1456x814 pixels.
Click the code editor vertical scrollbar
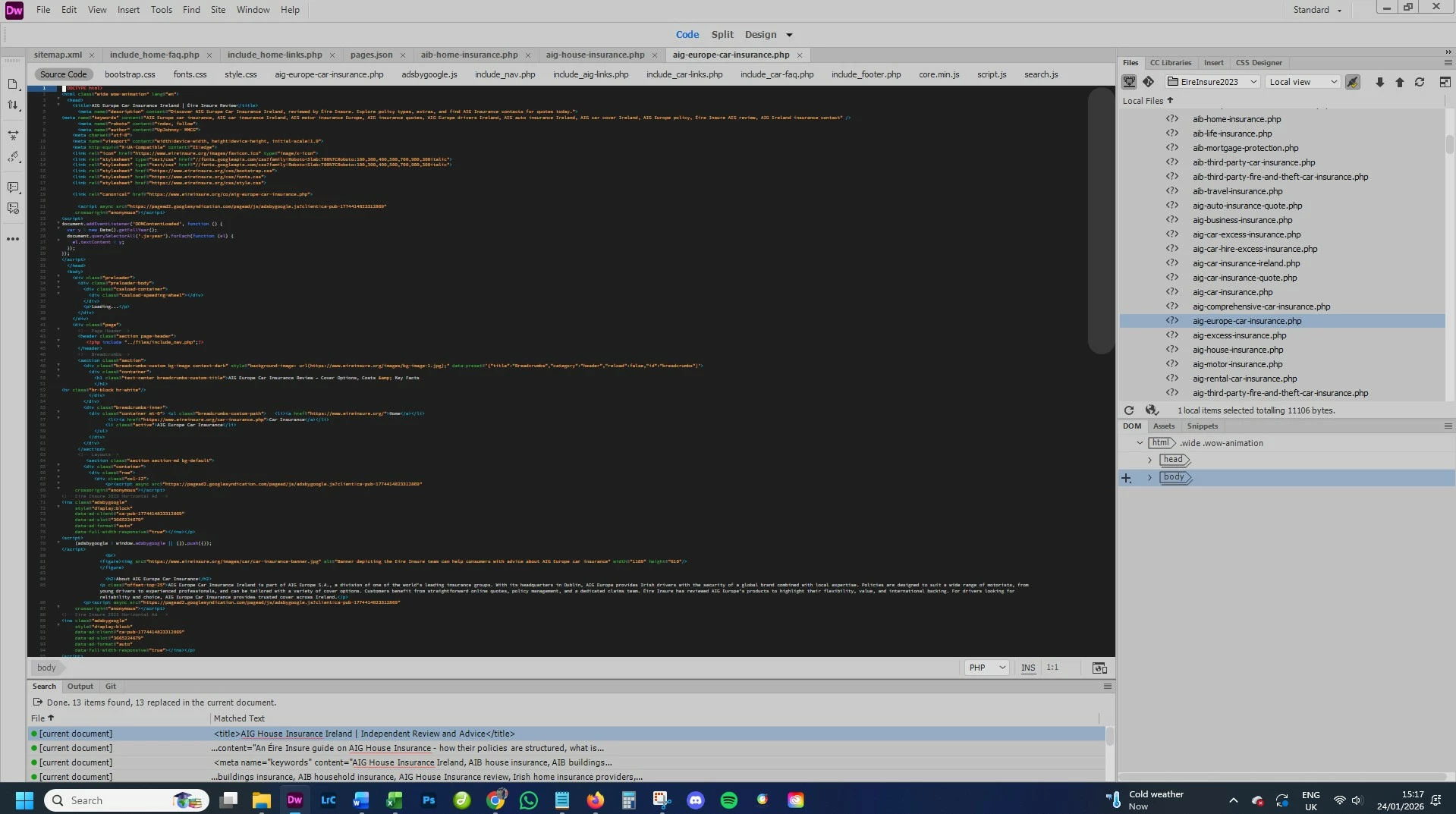[1100, 221]
